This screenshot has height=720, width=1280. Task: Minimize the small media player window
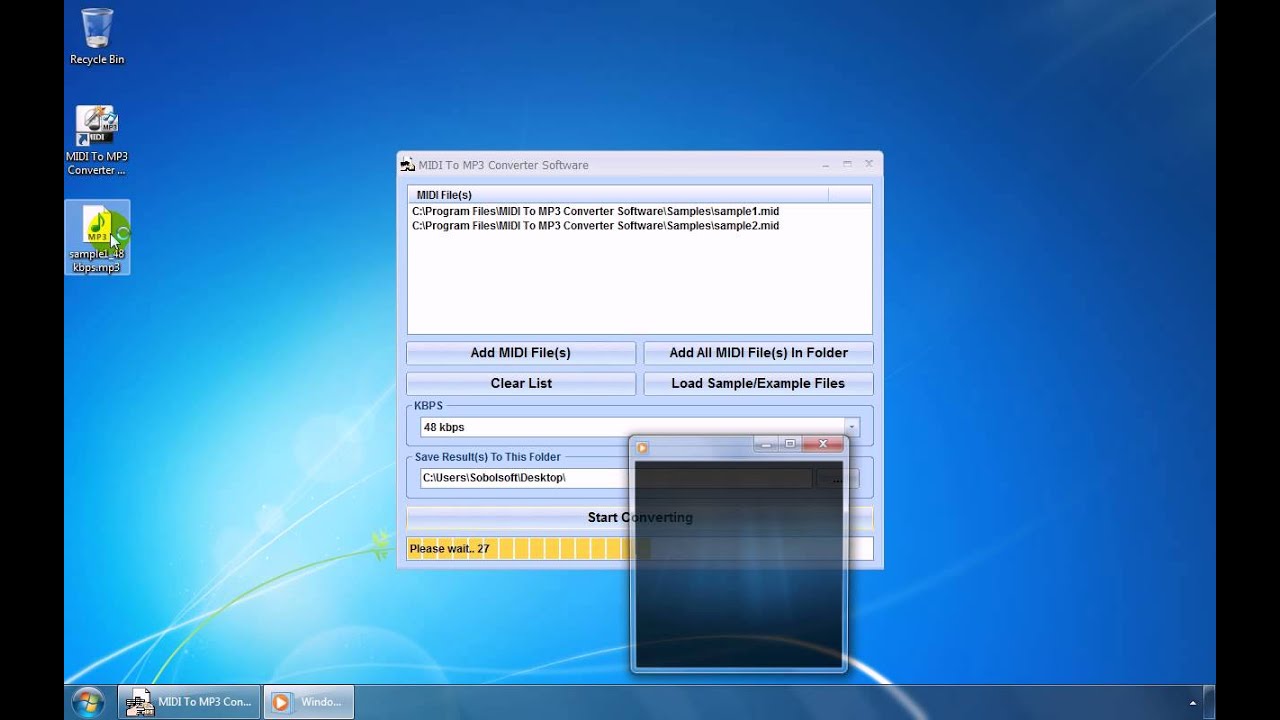coord(766,444)
